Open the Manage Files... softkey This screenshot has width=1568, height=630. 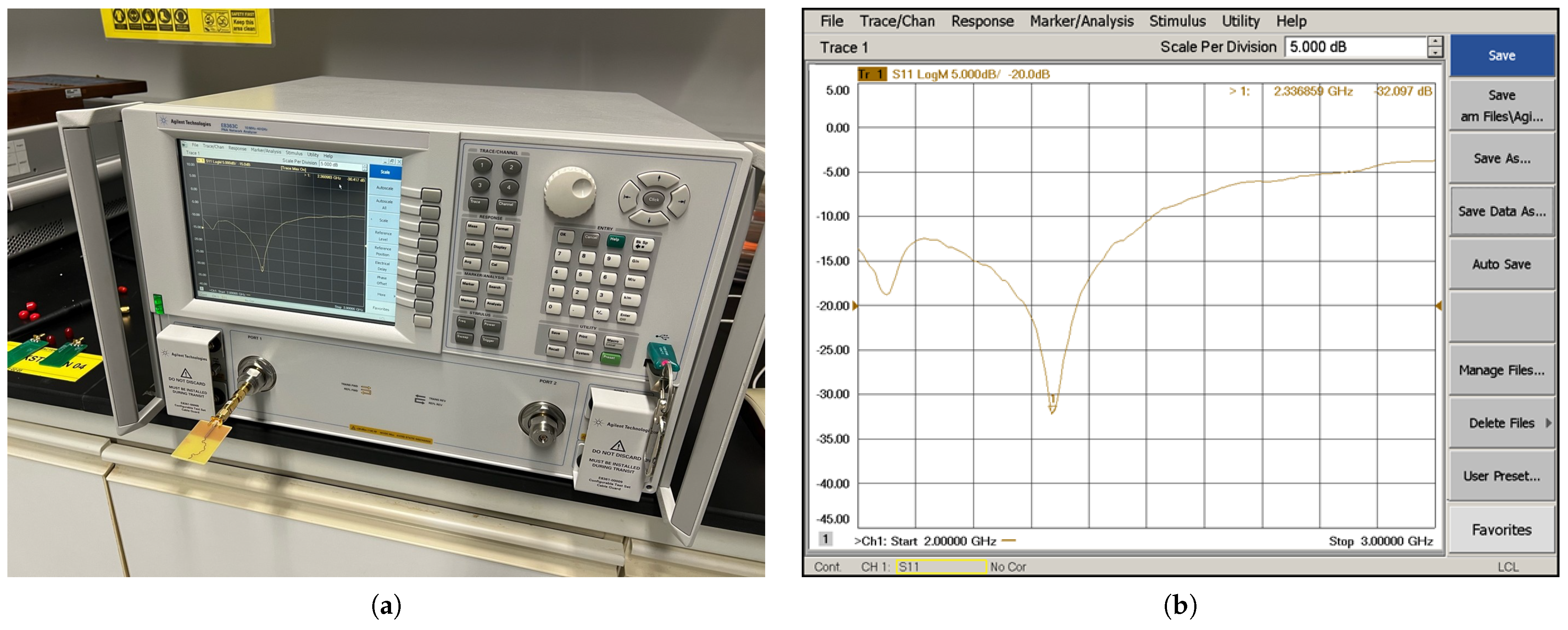click(1501, 371)
